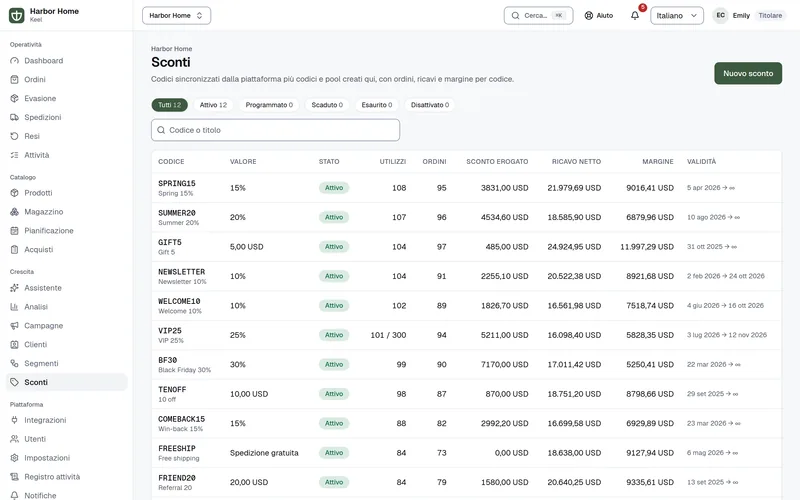Click the Attivo badge in GIFT5 row
The image size is (800, 500).
click(334, 247)
